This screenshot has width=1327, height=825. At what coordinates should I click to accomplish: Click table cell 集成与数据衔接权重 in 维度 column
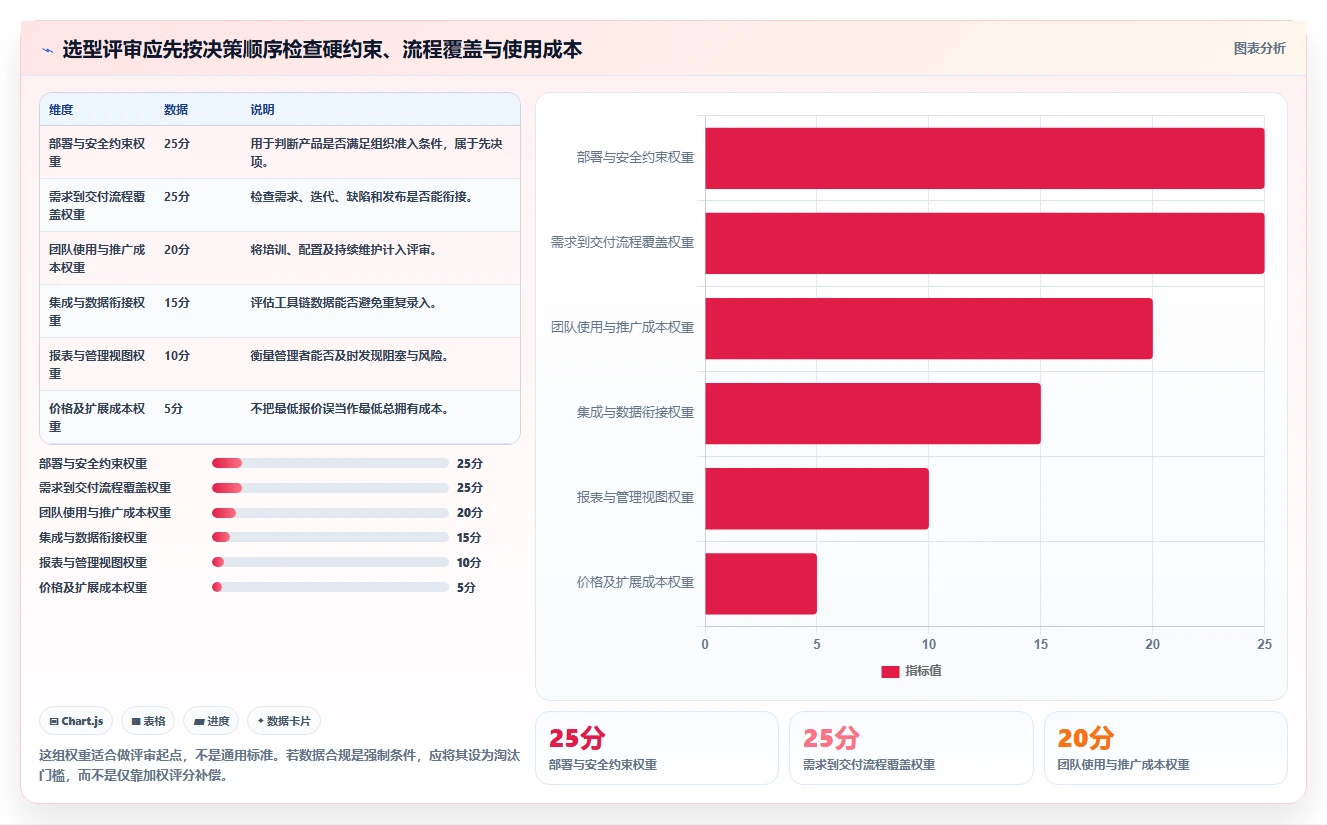98,311
